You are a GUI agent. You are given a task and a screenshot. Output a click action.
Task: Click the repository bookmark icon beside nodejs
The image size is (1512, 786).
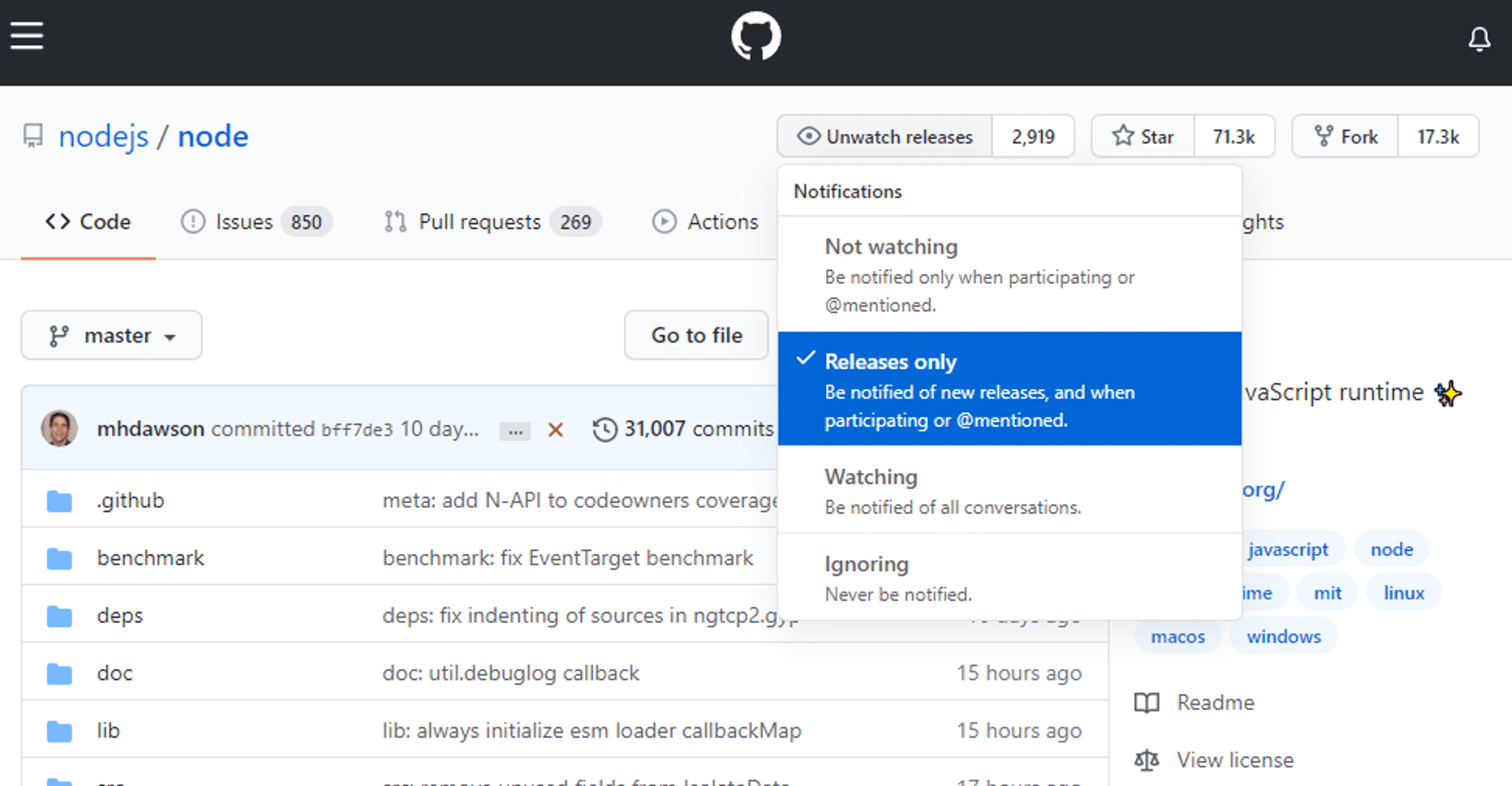pos(31,135)
